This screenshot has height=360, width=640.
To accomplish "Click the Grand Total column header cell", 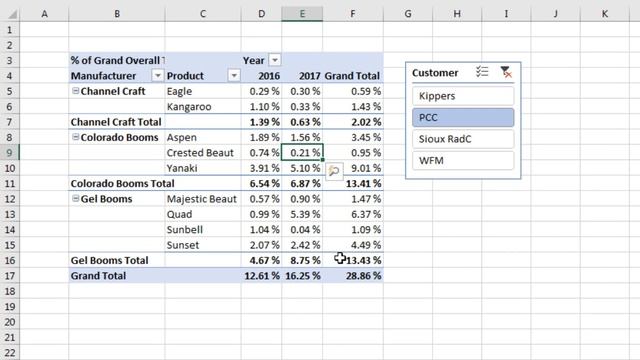I will click(353, 76).
